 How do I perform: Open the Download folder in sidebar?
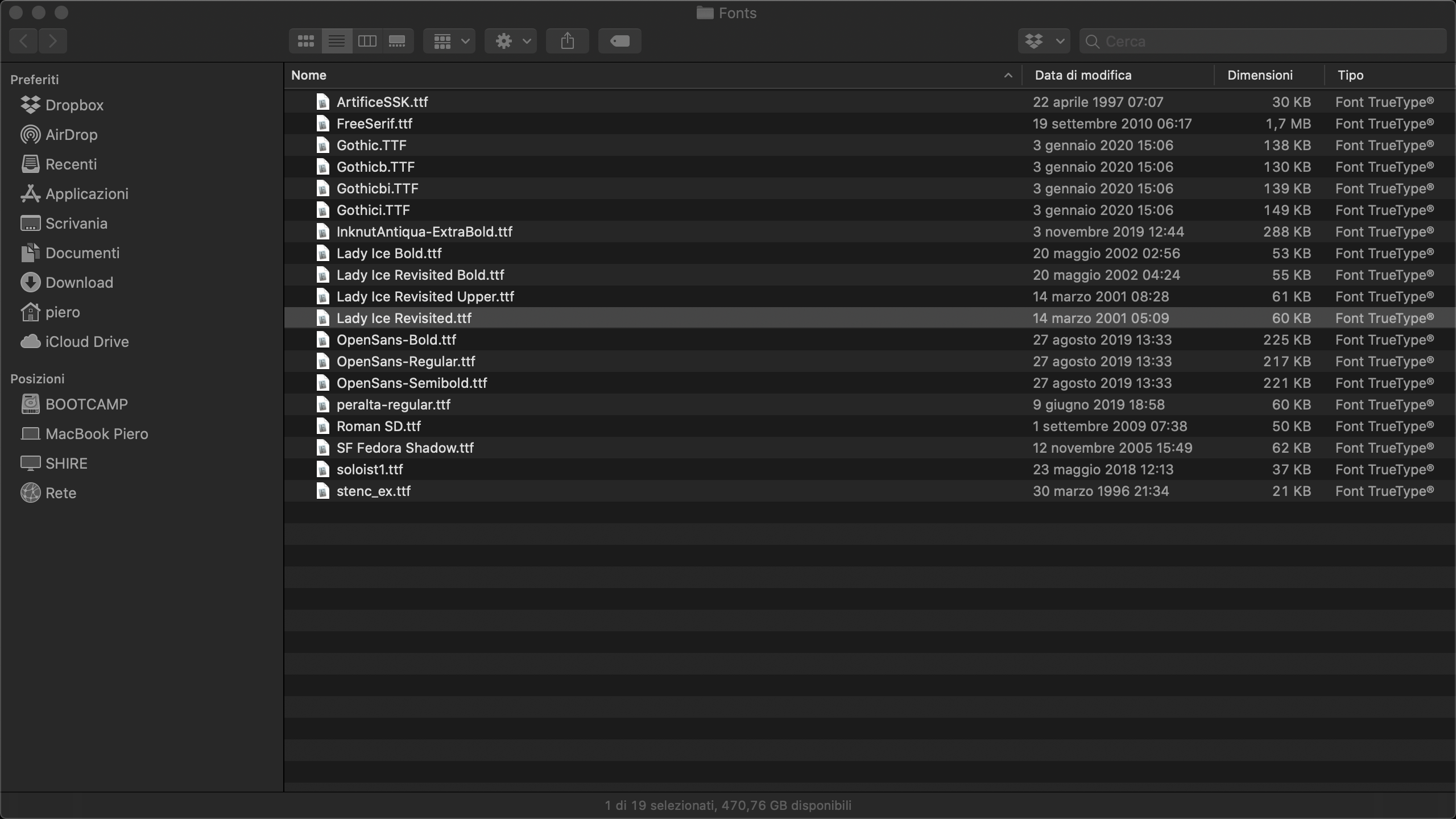coord(79,283)
